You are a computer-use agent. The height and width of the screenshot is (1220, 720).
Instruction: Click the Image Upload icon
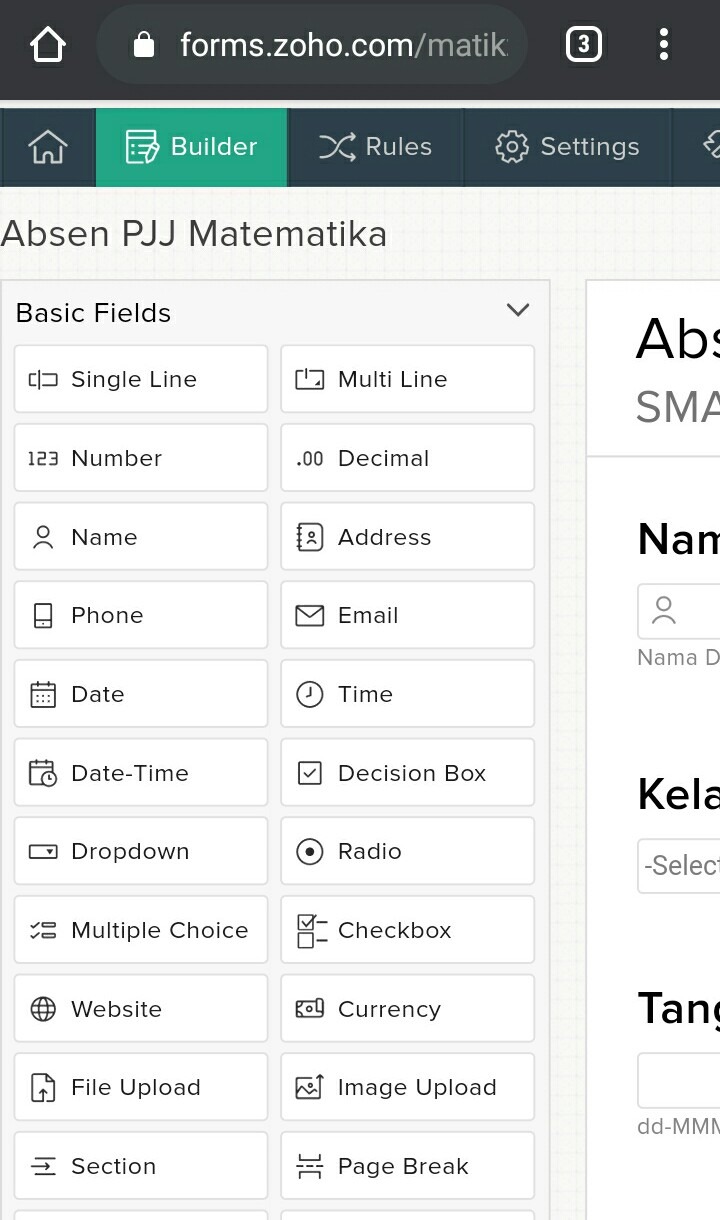coord(310,1087)
